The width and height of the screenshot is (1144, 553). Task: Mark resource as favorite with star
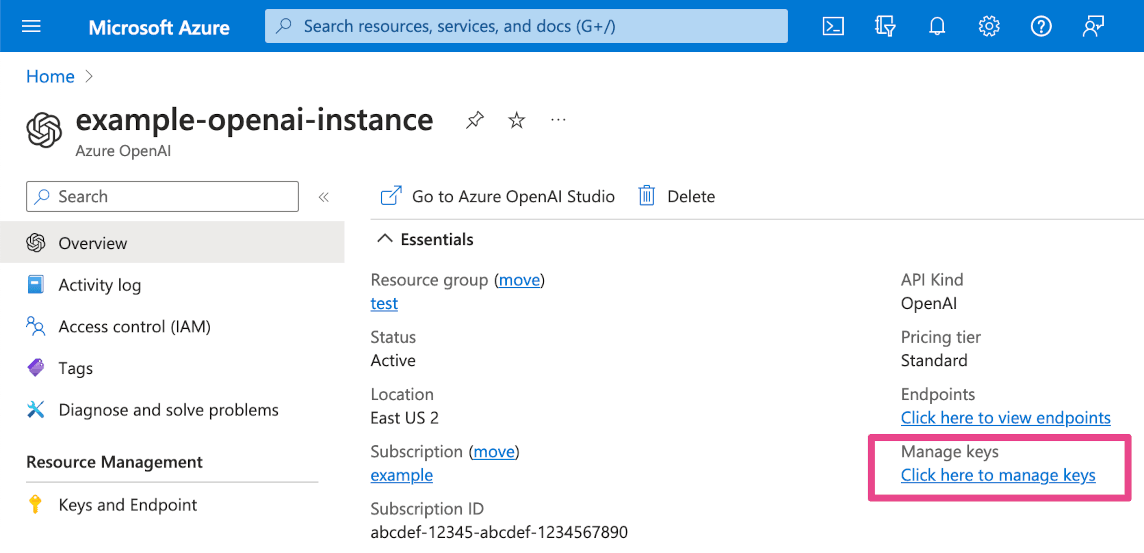coord(517,121)
